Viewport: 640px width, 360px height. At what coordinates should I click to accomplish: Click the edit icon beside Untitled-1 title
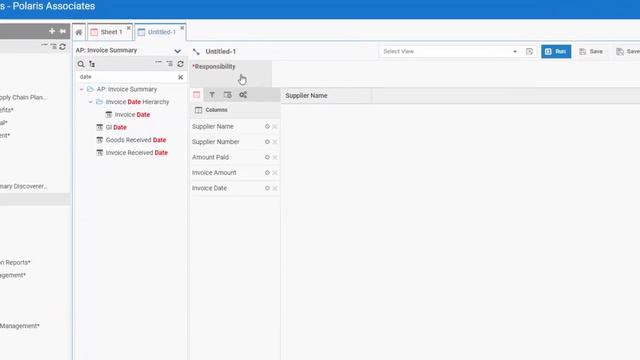tap(196, 51)
